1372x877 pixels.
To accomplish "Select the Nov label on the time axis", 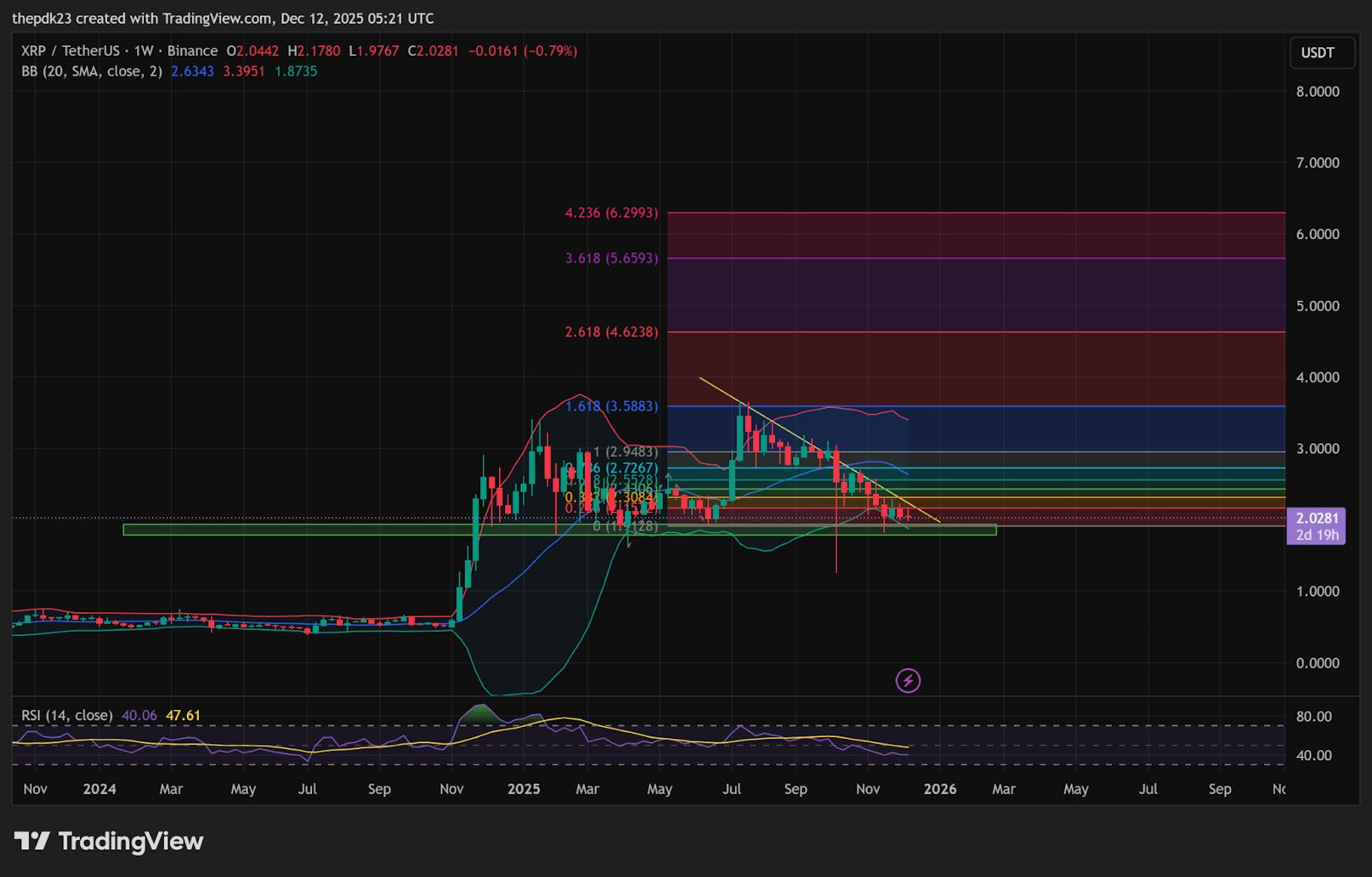I will tap(35, 788).
